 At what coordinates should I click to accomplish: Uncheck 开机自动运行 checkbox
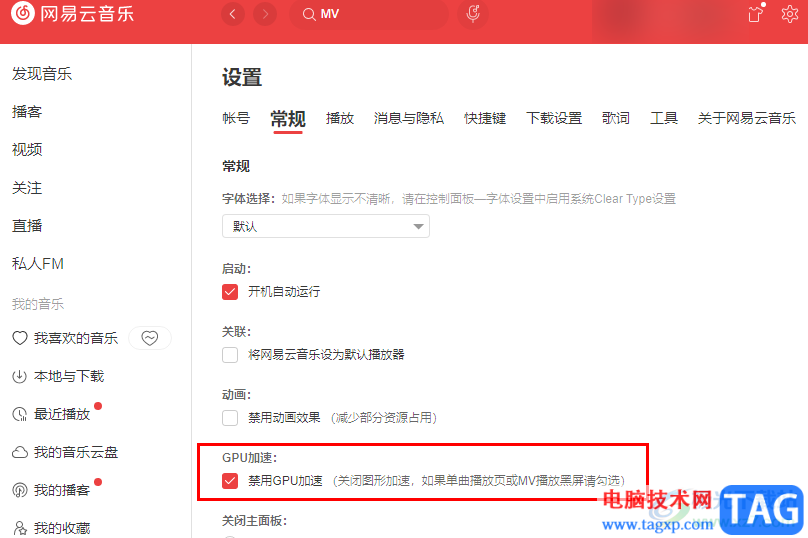click(230, 292)
